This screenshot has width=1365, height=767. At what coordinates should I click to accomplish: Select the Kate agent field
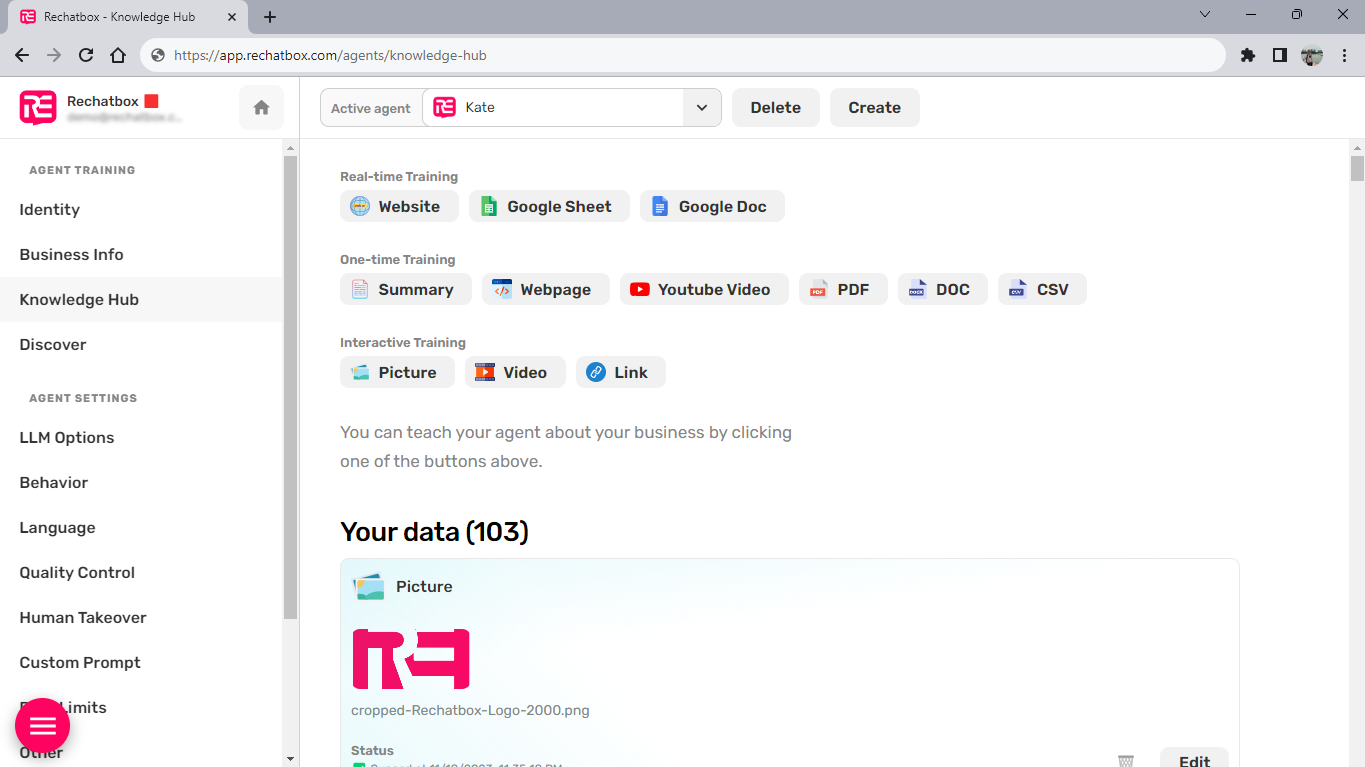click(553, 108)
